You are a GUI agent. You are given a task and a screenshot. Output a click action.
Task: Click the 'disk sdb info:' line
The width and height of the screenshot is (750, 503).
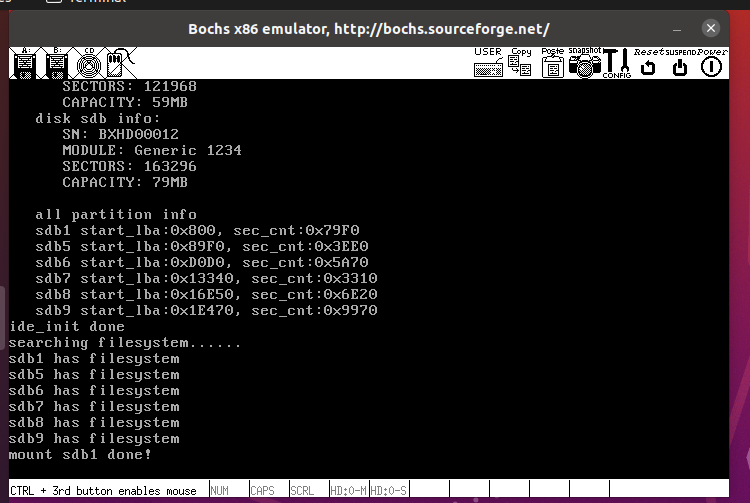point(98,118)
